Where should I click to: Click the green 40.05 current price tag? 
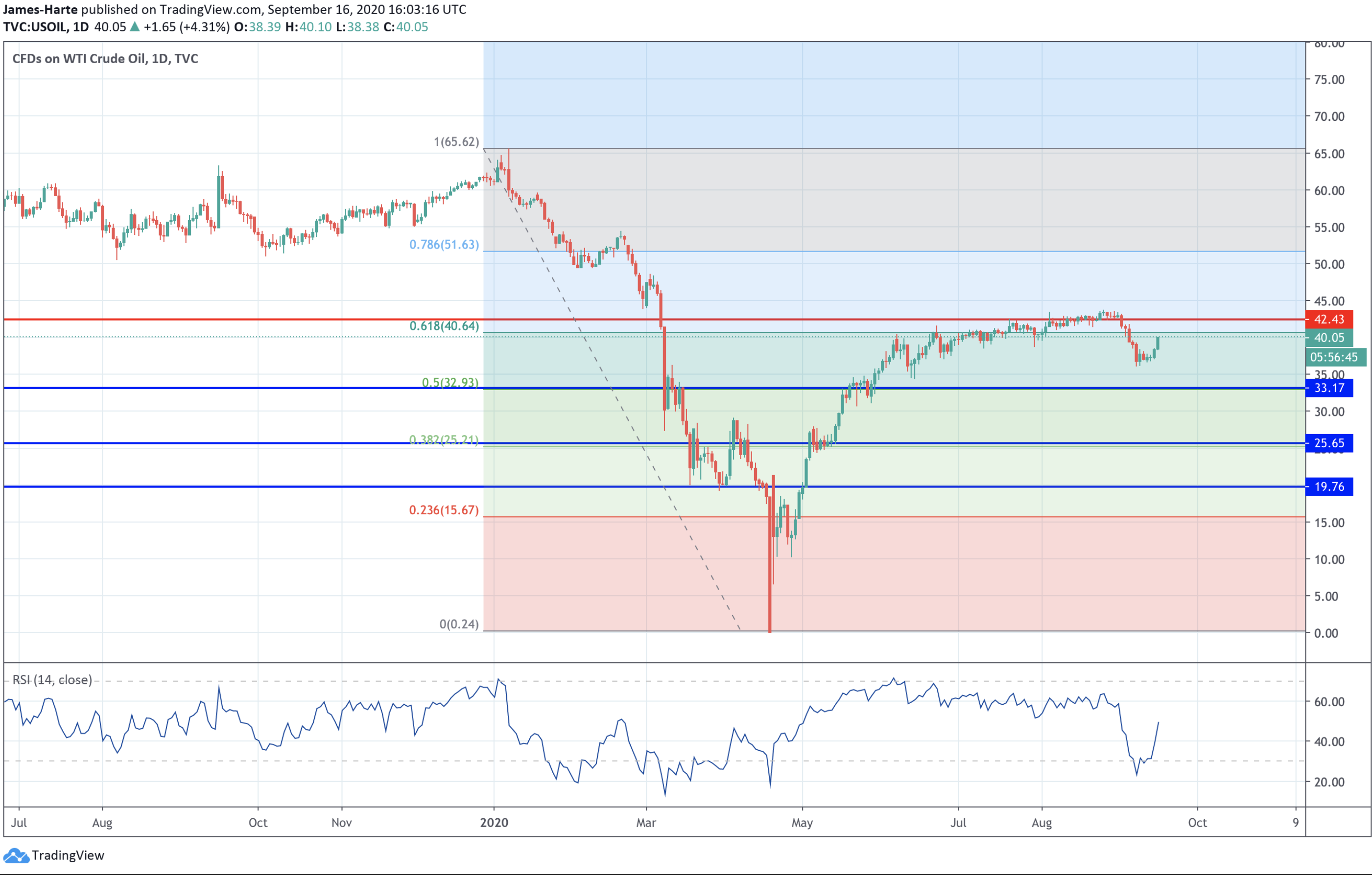tap(1329, 338)
